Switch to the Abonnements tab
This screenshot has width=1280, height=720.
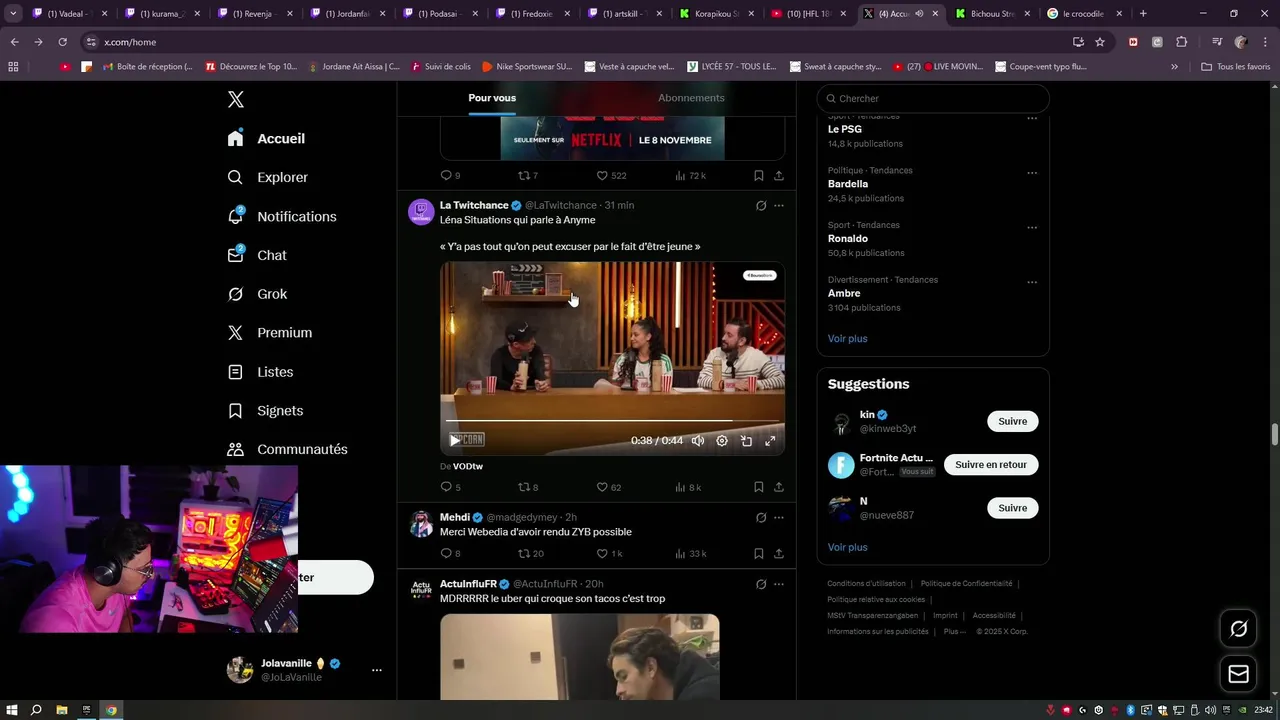[691, 98]
